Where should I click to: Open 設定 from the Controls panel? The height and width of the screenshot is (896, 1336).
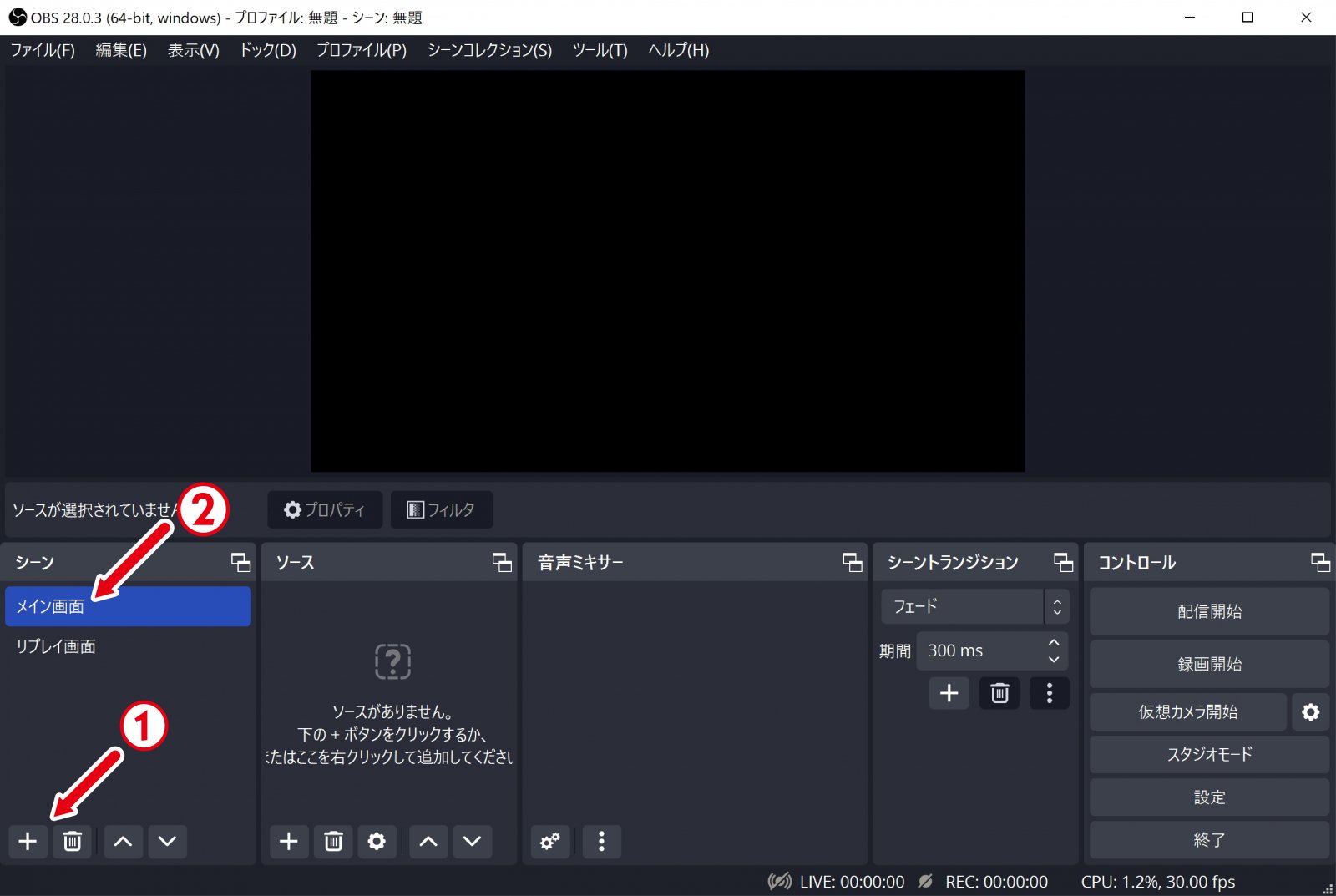click(1209, 797)
